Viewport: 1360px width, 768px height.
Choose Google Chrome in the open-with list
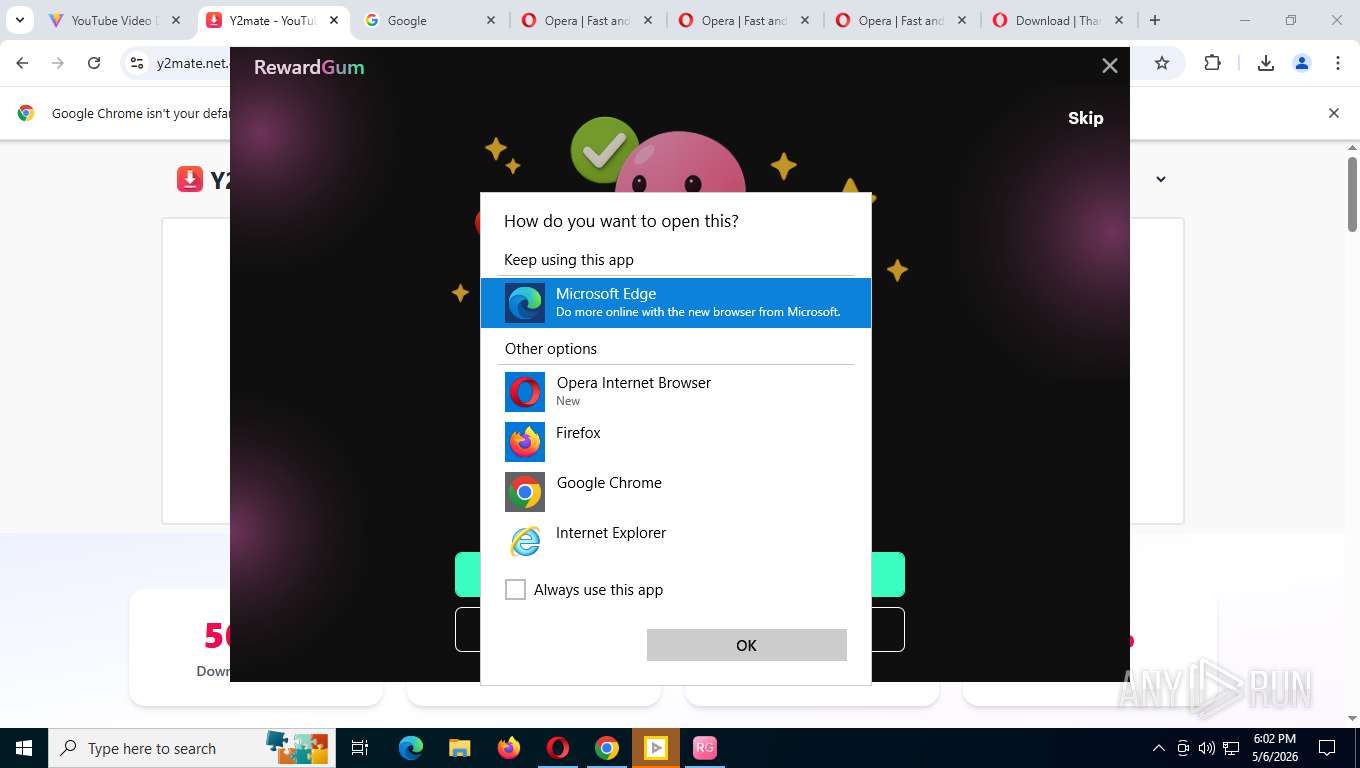point(676,491)
